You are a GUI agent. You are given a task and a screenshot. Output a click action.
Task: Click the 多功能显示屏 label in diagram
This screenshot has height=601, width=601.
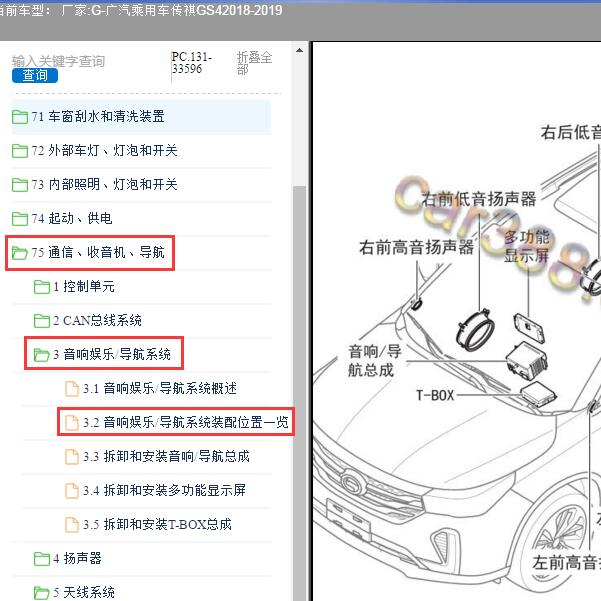point(526,246)
